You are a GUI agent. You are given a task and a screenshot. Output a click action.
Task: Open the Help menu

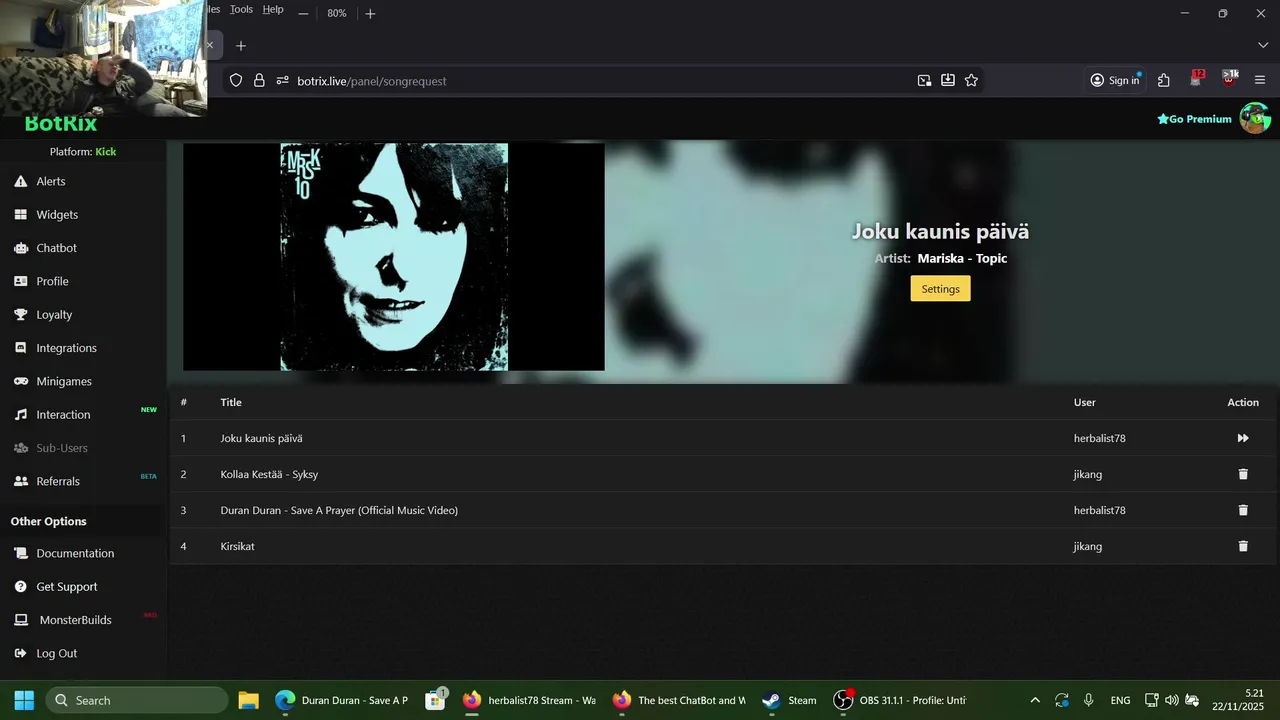pos(273,10)
